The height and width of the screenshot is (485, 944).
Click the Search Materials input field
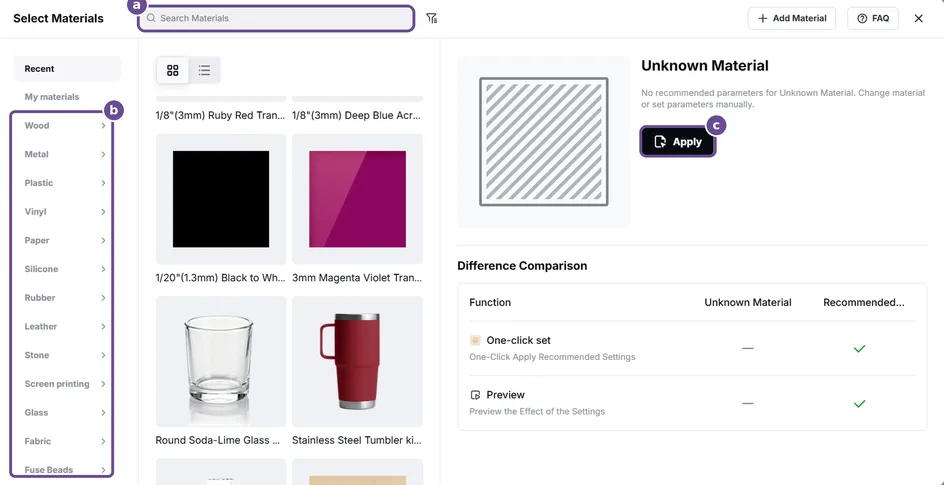tap(276, 18)
